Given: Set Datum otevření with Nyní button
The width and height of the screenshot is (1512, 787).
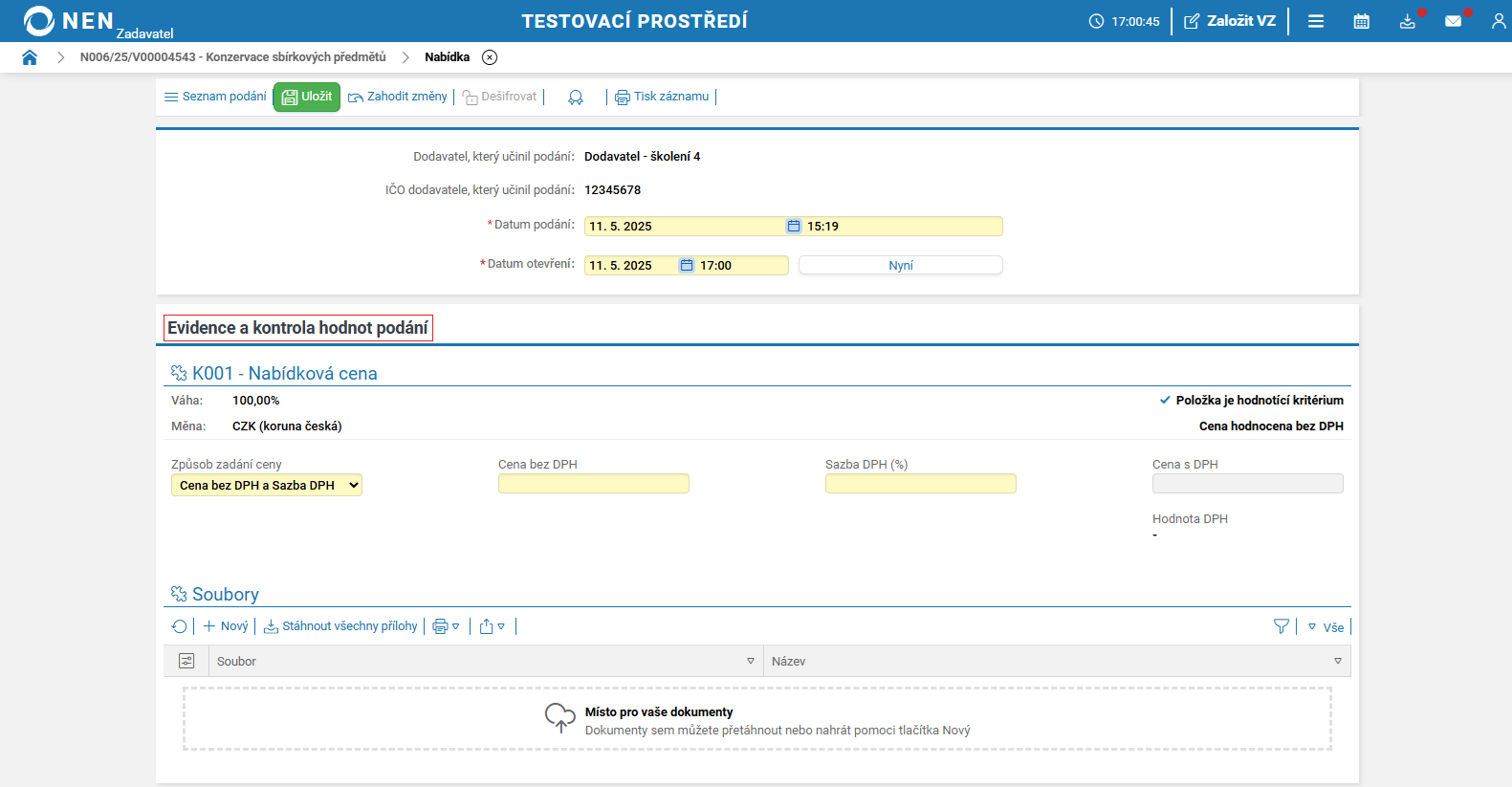Looking at the screenshot, I should tap(900, 266).
